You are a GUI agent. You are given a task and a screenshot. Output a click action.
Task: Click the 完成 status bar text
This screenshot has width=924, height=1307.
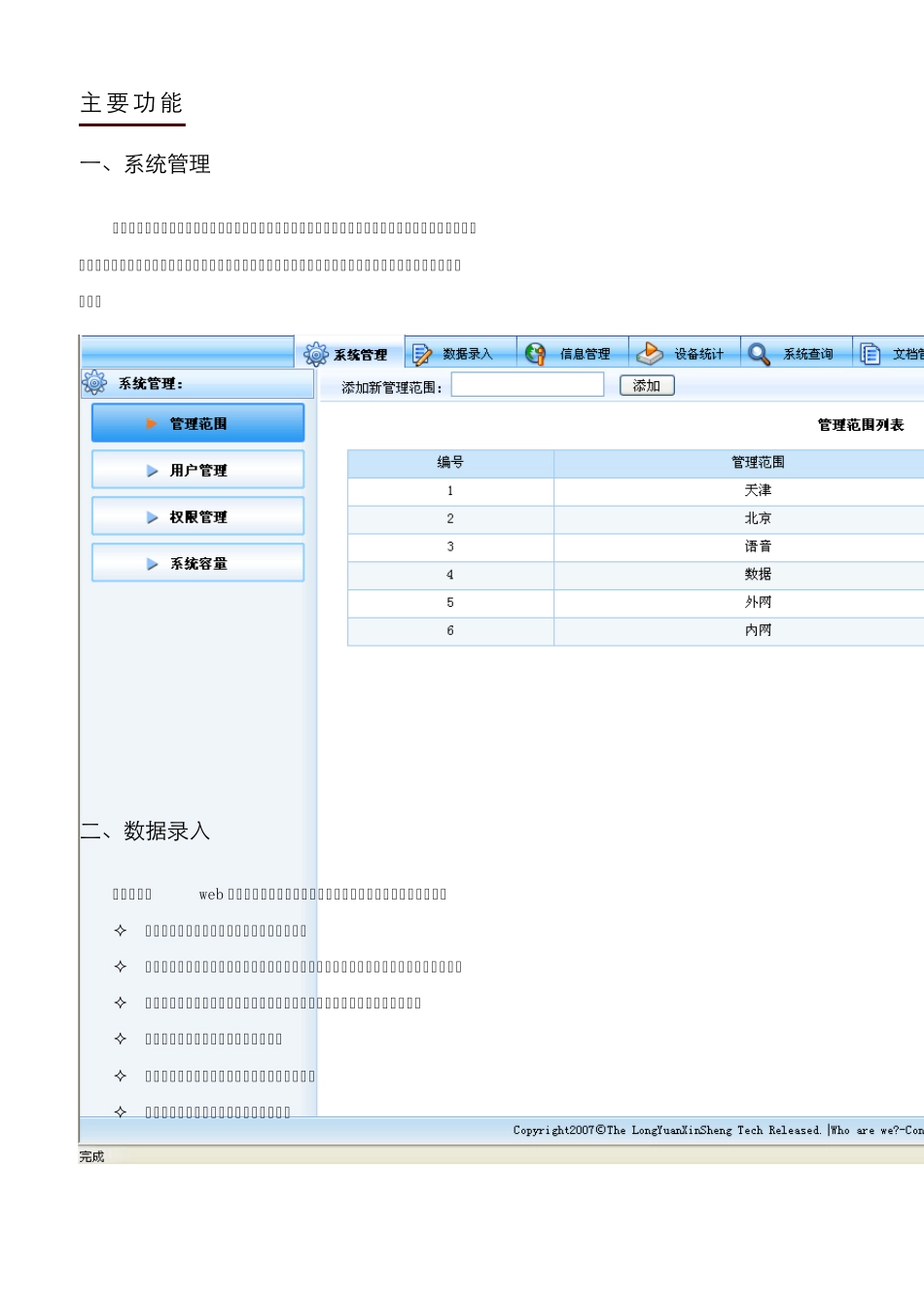(91, 1156)
